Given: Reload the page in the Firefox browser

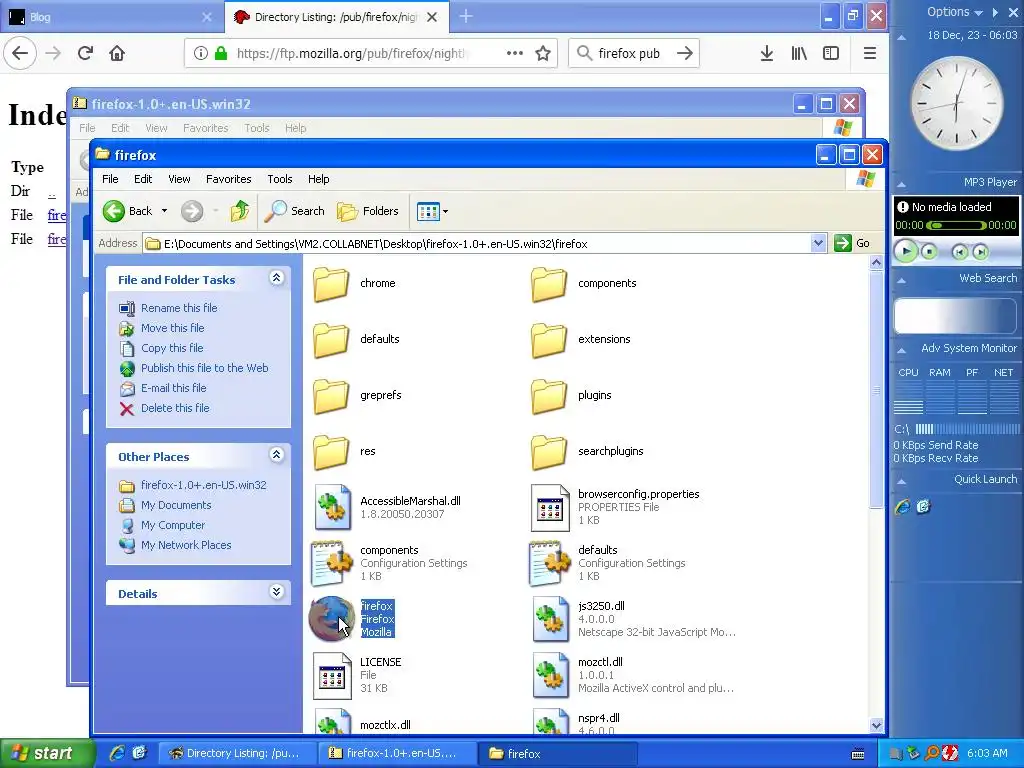Looking at the screenshot, I should click(x=85, y=53).
